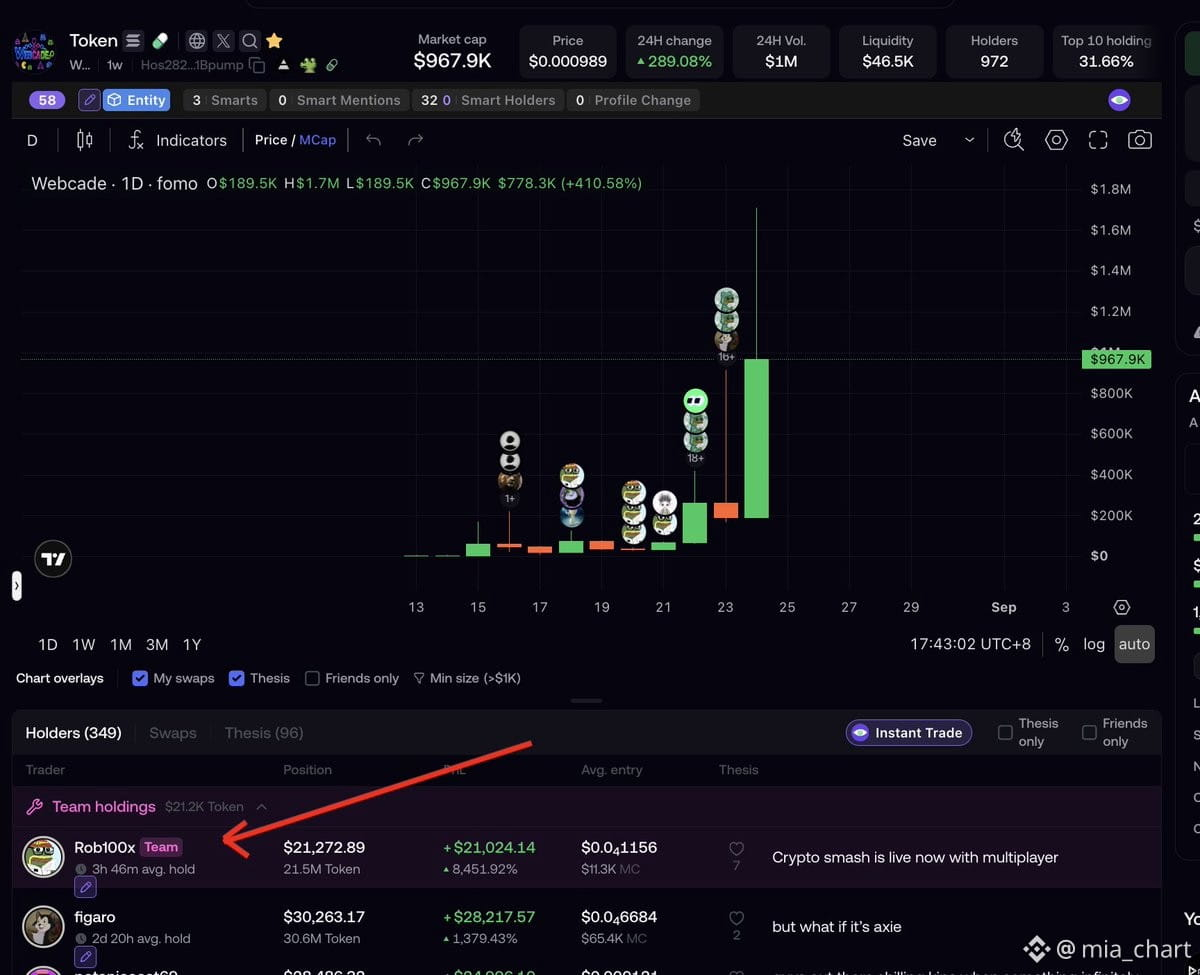
Task: Click the Webcade token logo
Action: click(34, 51)
